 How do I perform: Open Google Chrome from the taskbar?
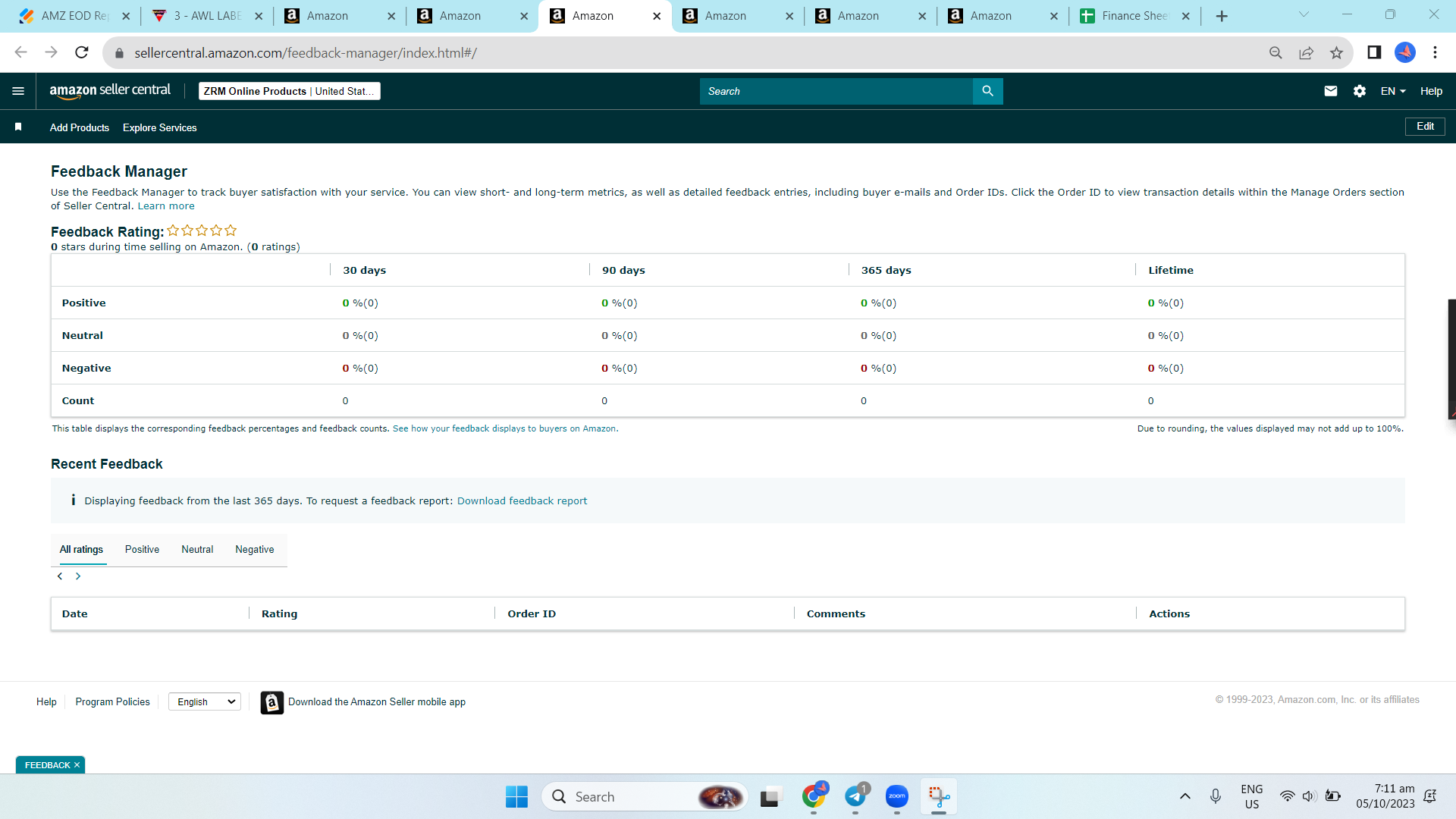(814, 796)
